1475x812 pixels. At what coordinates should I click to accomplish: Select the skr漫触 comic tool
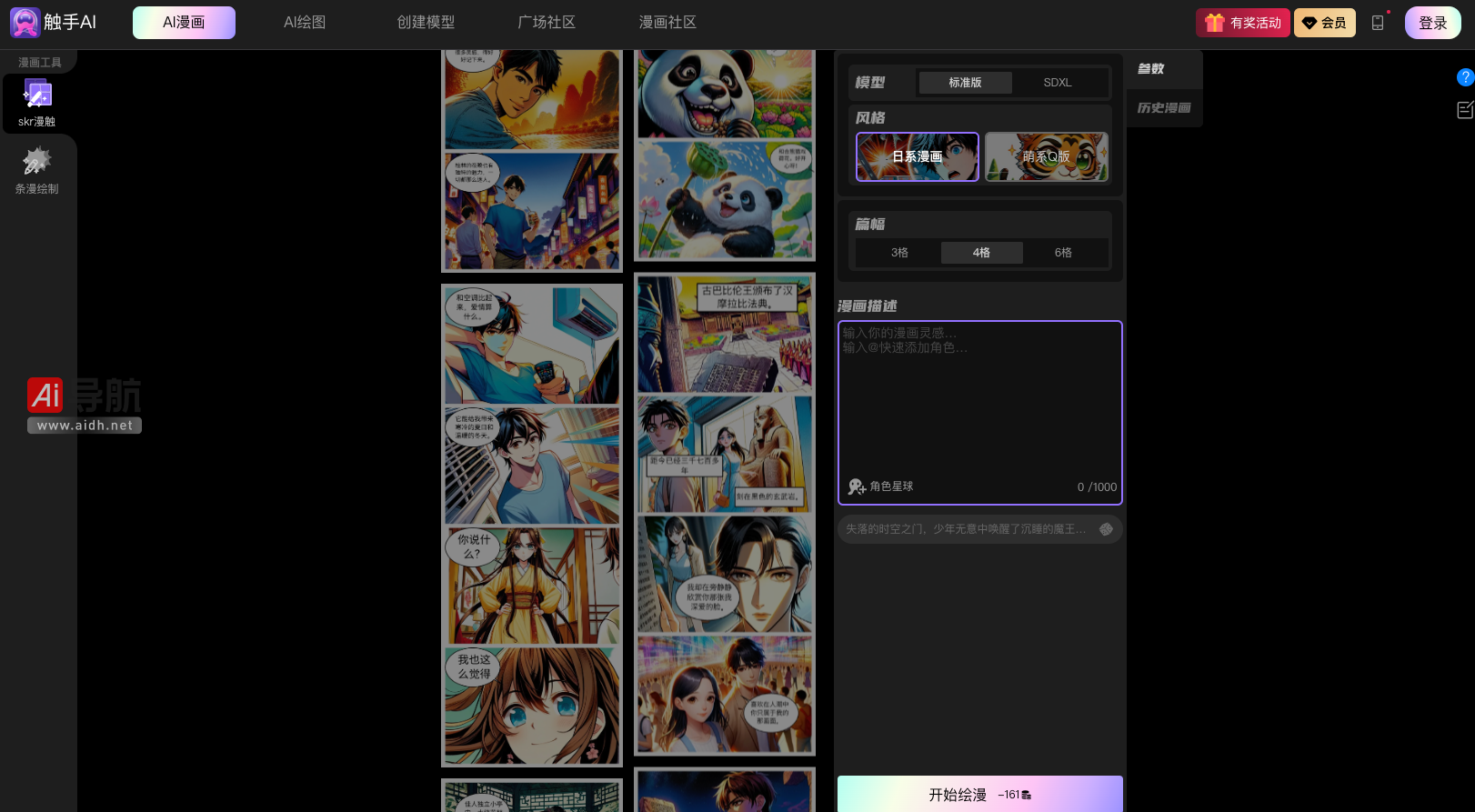pyautogui.click(x=37, y=103)
